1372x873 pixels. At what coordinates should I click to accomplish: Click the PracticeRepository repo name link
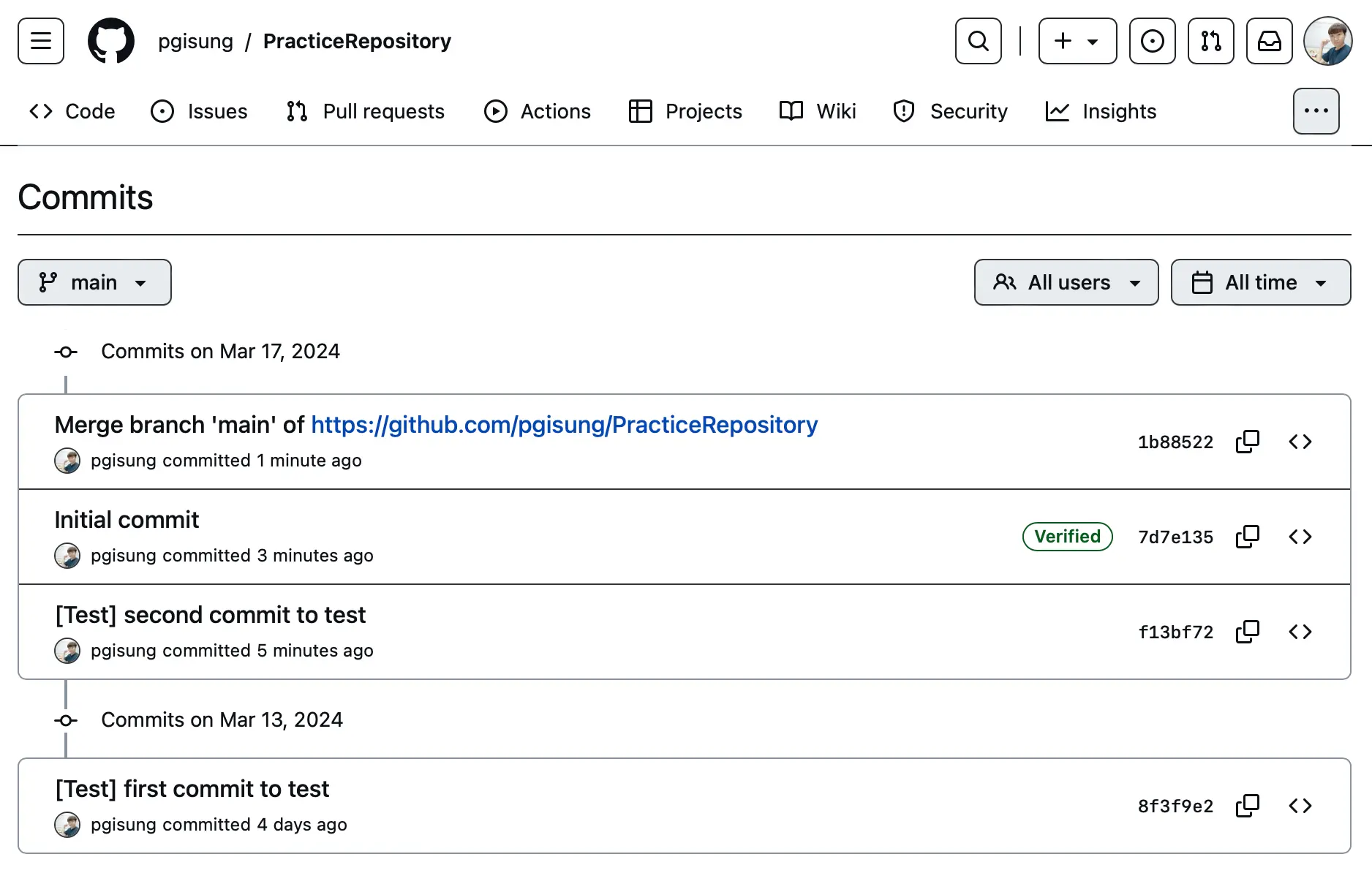[x=357, y=42]
